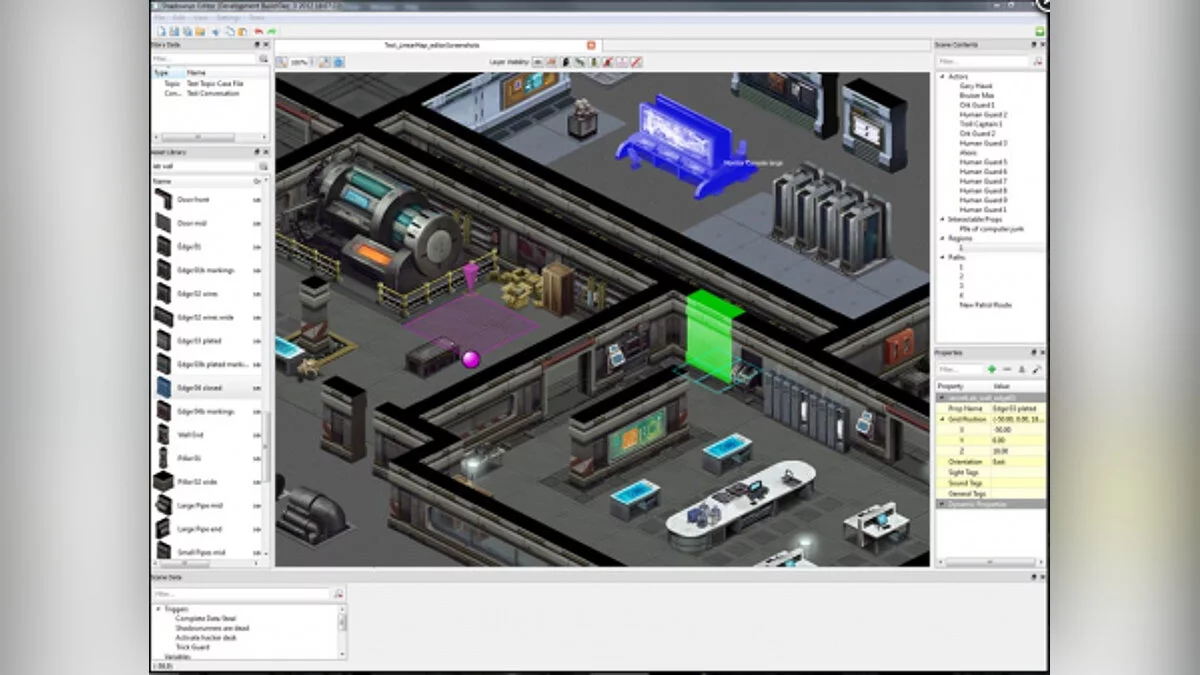Toggle the last Layer Visibility button
The image size is (1200, 675).
tap(636, 62)
